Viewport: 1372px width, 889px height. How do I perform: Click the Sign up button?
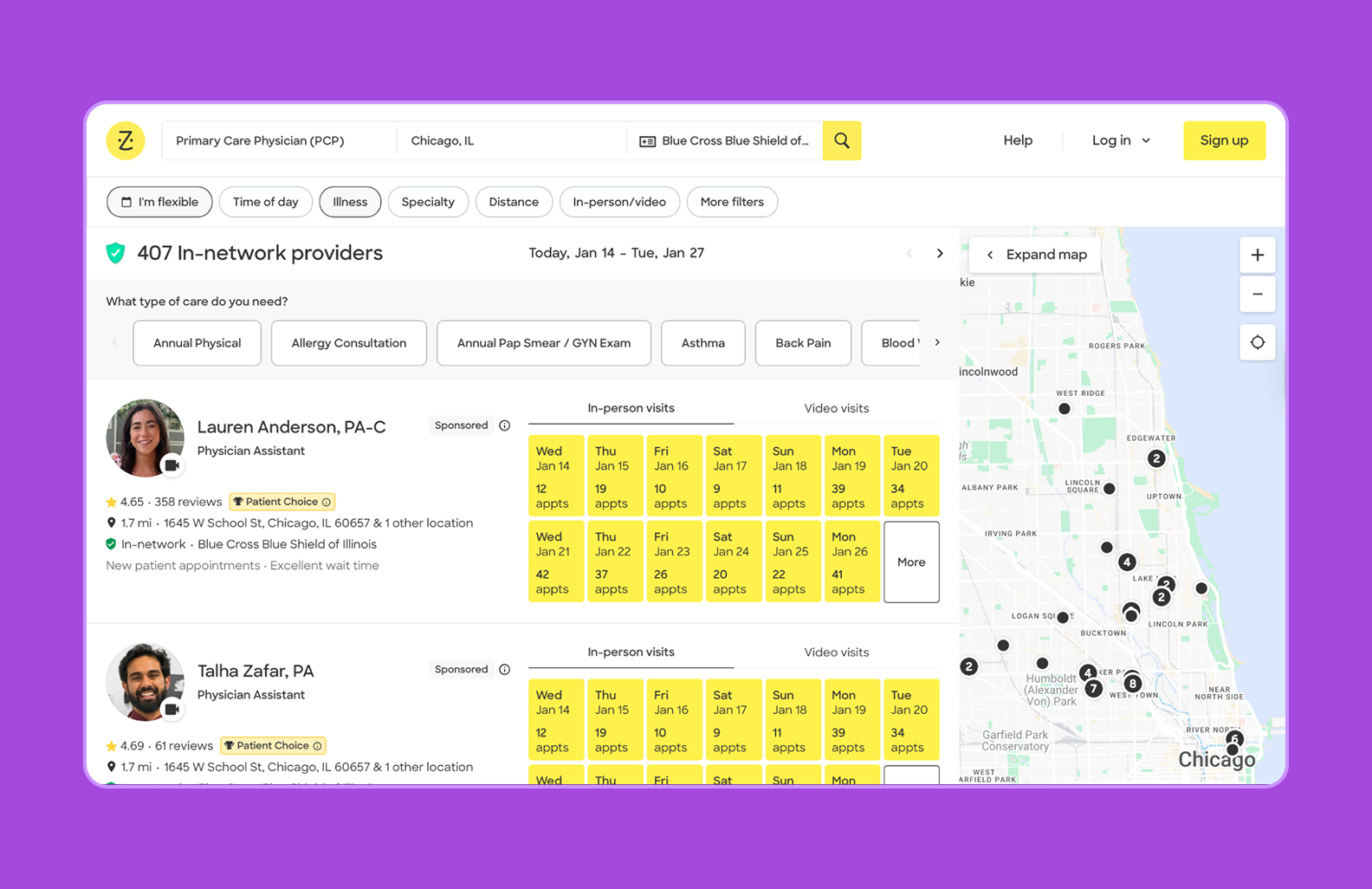pos(1224,140)
